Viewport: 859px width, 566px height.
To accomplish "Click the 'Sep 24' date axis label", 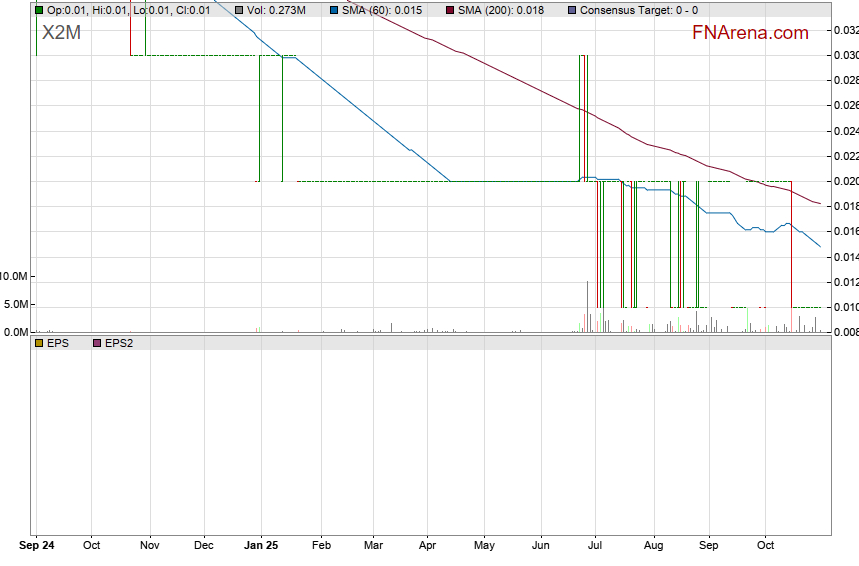I will (x=37, y=546).
